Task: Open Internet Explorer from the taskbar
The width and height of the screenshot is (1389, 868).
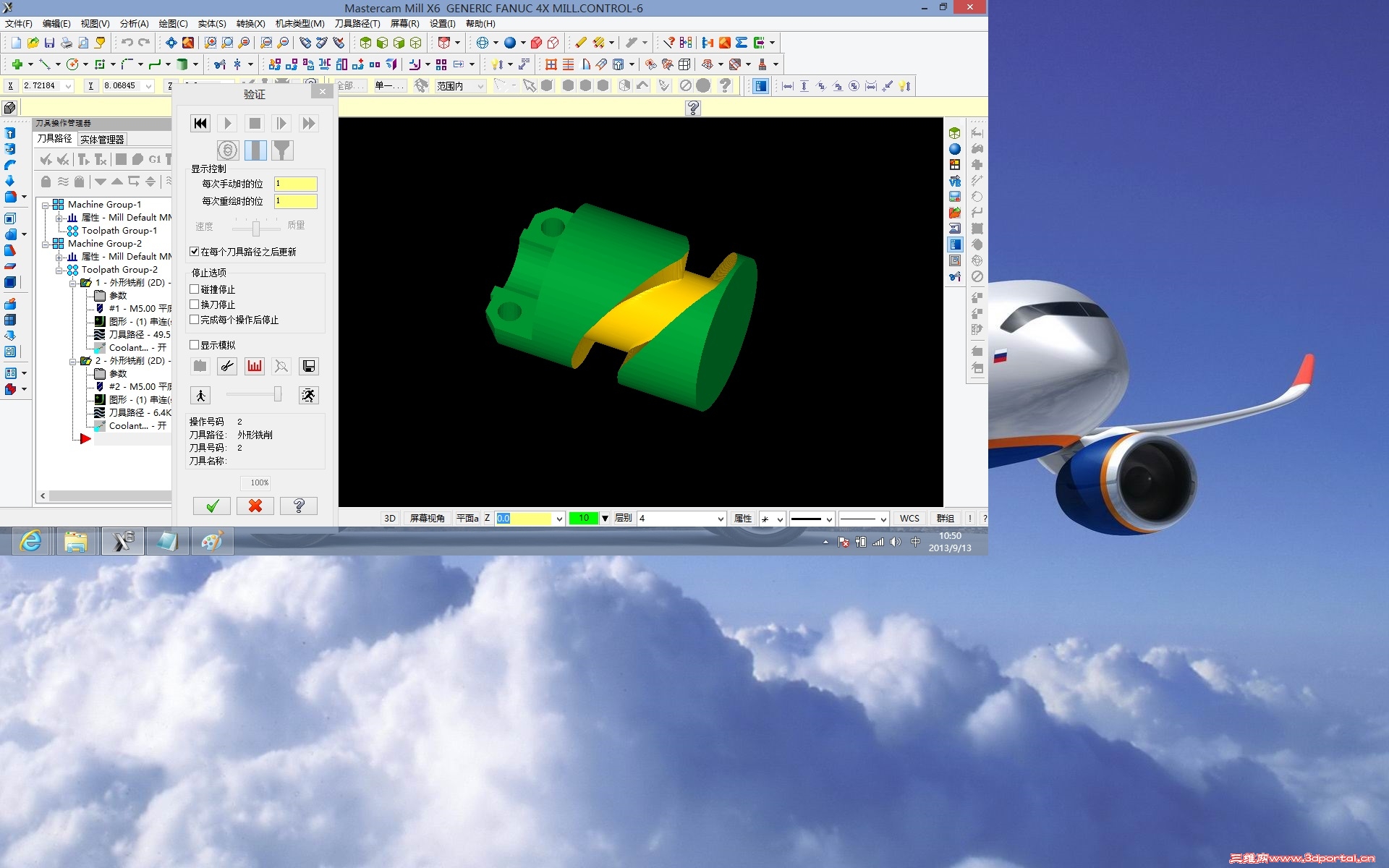Action: click(31, 541)
